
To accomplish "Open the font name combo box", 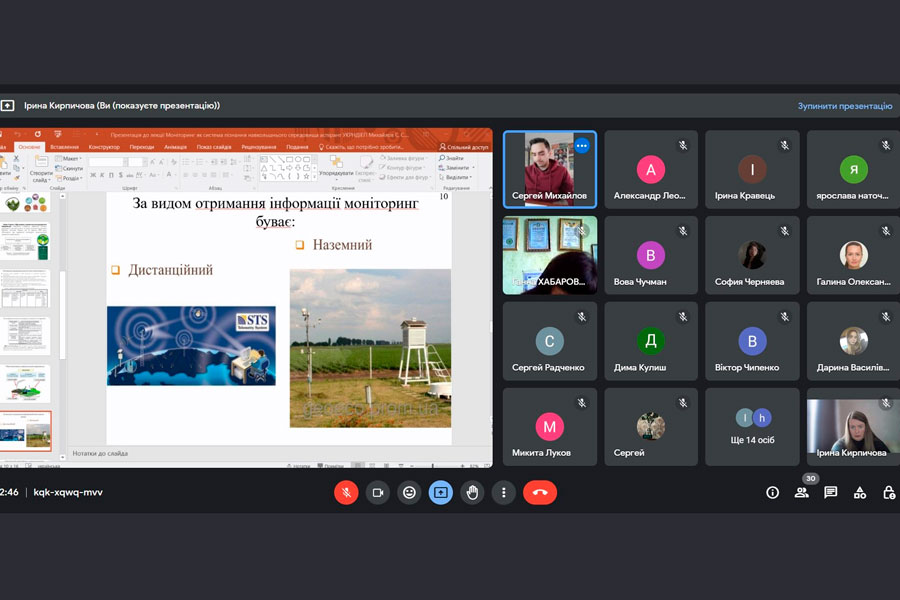I will (108, 162).
